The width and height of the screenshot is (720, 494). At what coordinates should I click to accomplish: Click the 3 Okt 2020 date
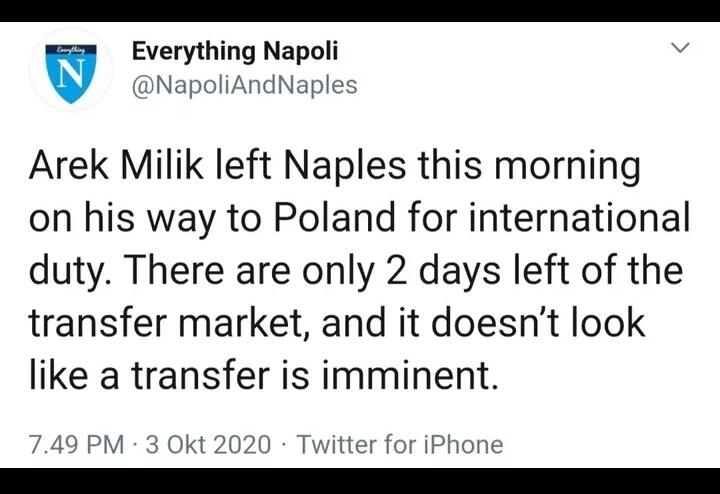(x=208, y=444)
